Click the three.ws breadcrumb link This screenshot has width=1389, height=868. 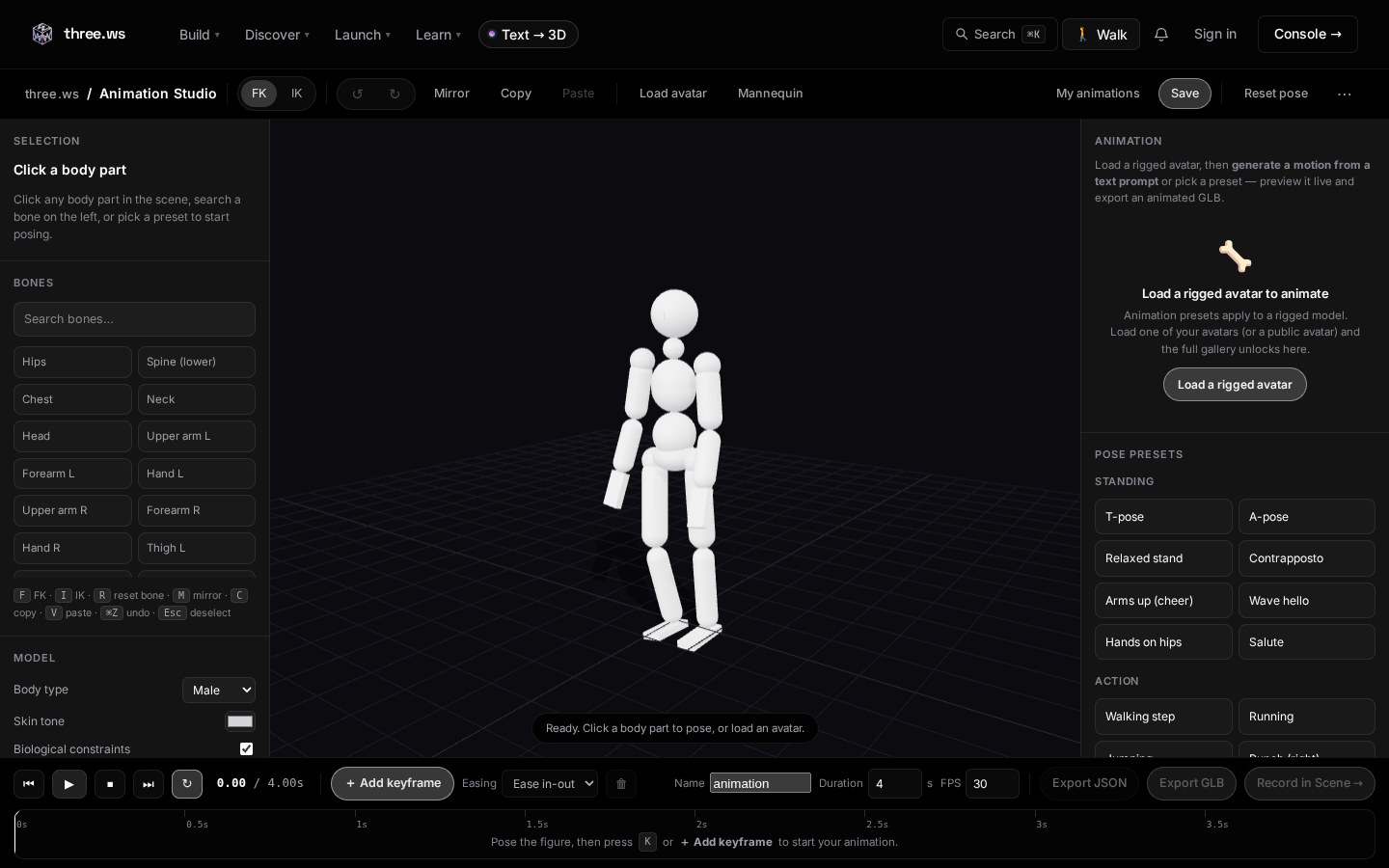point(52,94)
